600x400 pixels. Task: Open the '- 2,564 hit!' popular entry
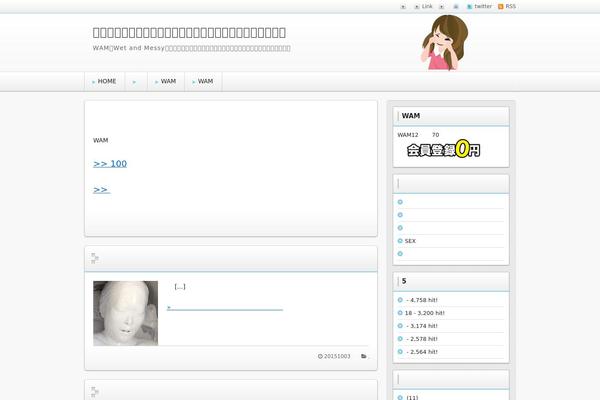click(x=422, y=352)
